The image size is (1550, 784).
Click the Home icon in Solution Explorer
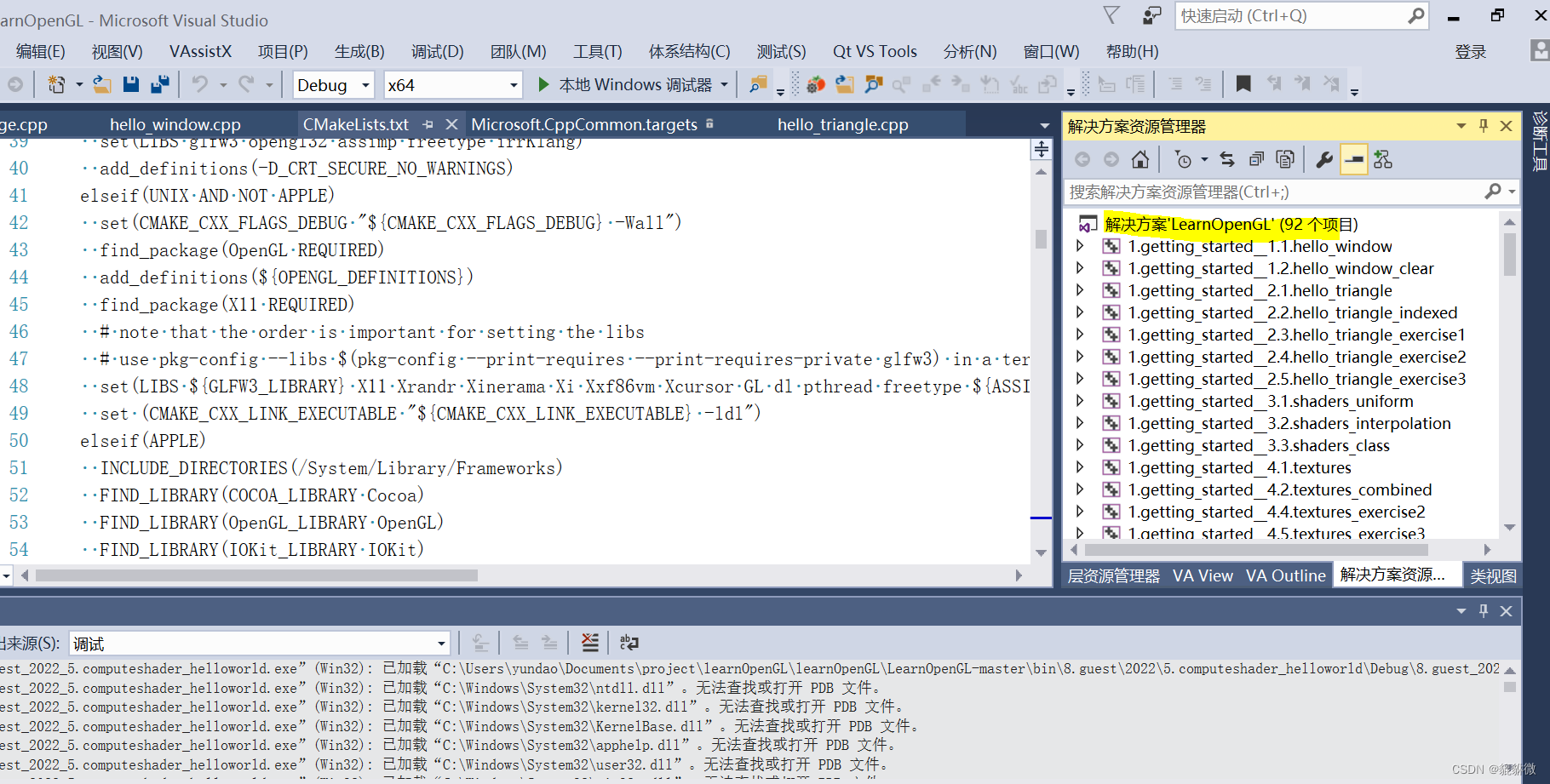point(1140,159)
